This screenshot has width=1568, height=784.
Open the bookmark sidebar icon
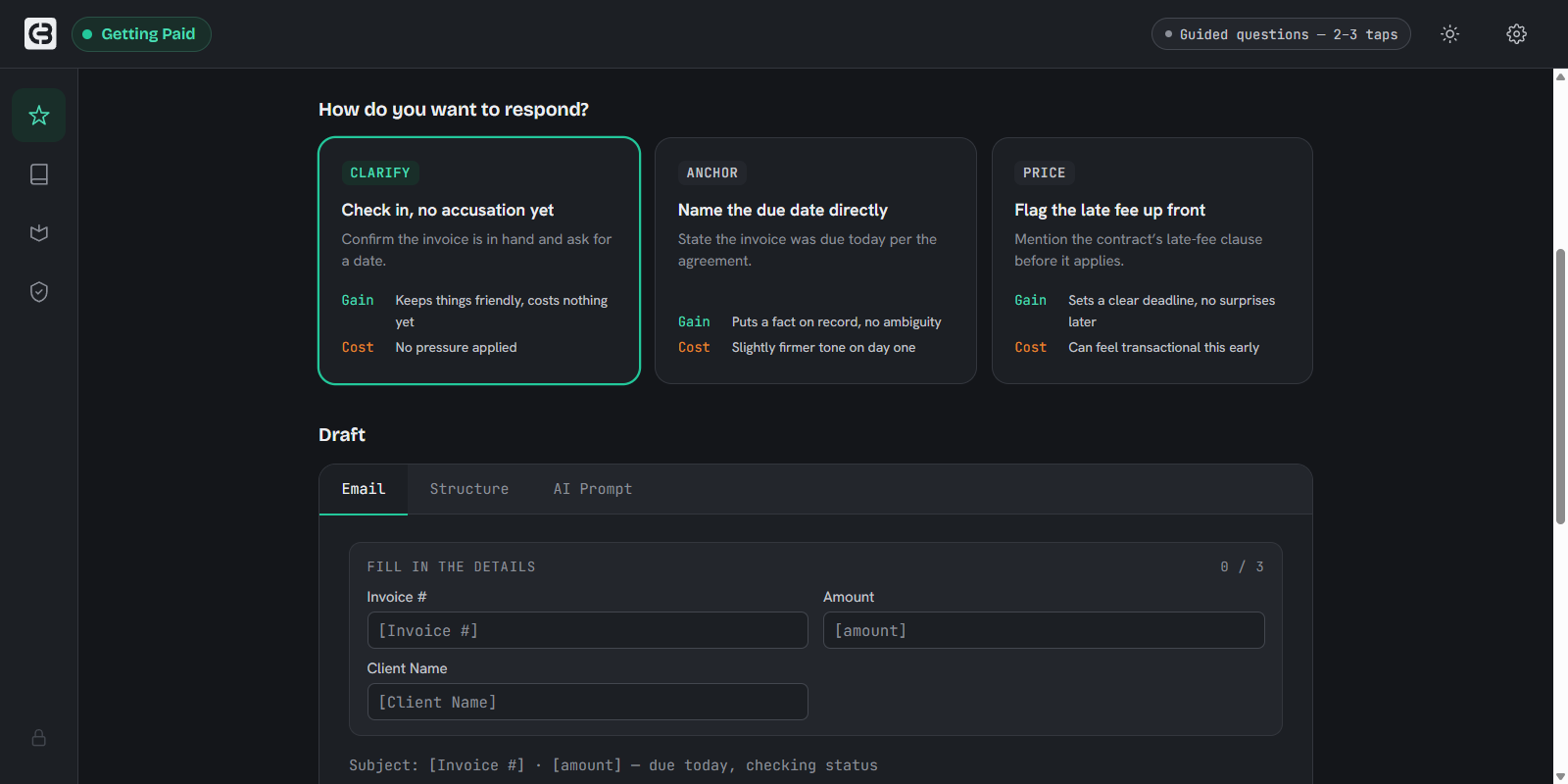pos(39,233)
